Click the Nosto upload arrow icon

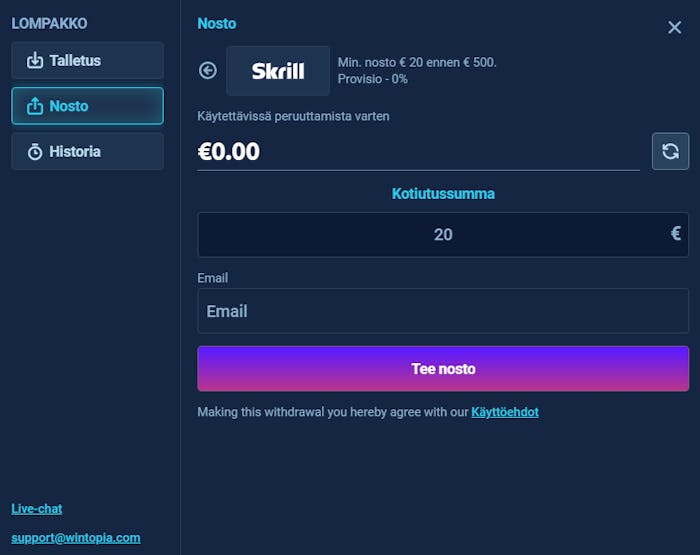click(35, 106)
